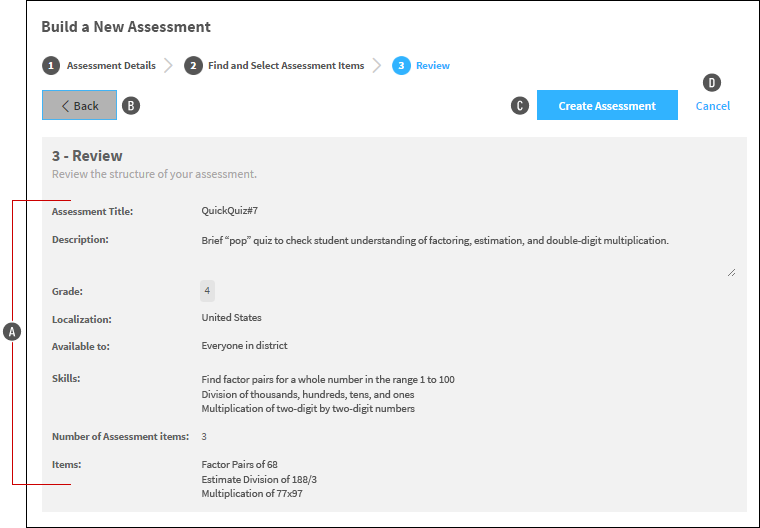The image size is (760, 528).
Task: Click the QuickQuiz#7 title text
Action: click(x=230, y=211)
